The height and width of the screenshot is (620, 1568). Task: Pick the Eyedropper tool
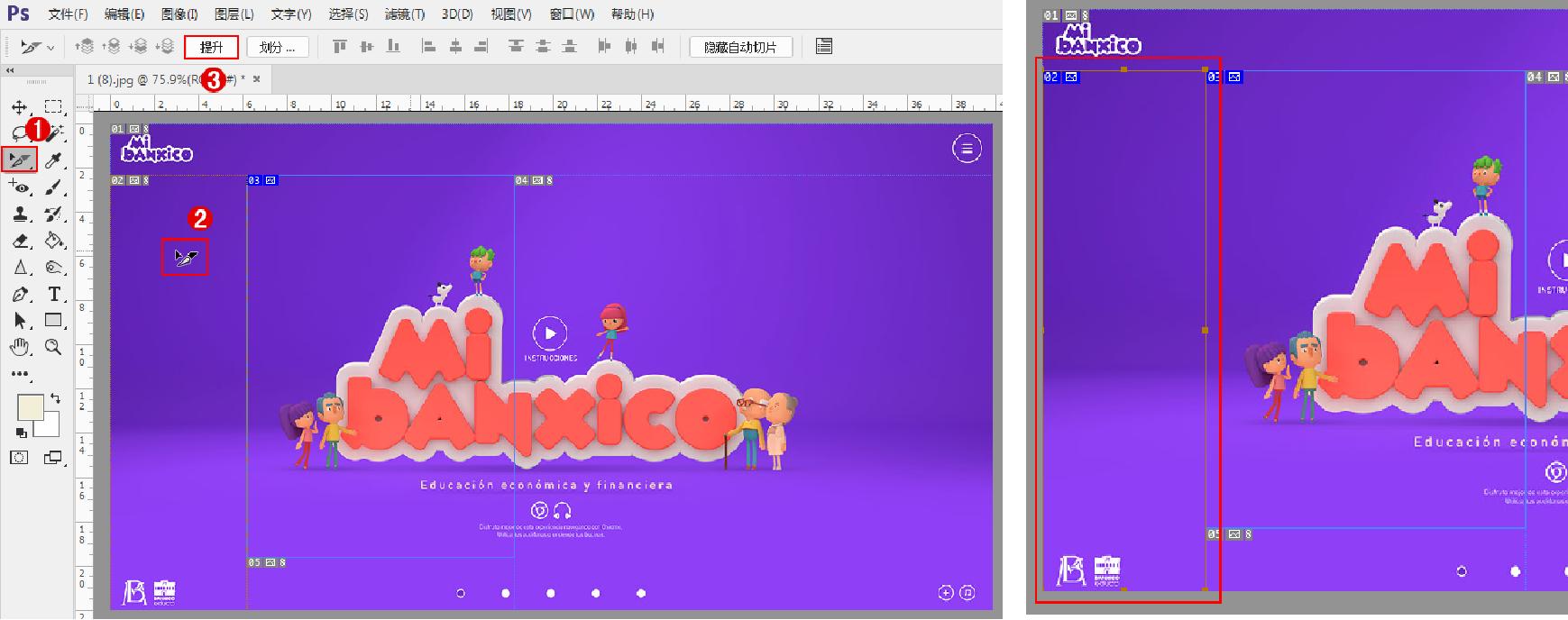click(x=53, y=160)
